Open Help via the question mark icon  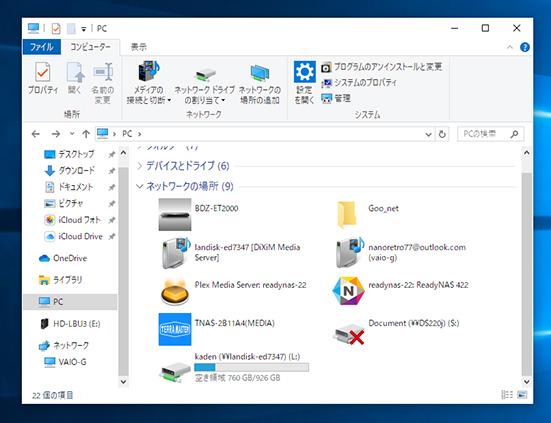click(x=525, y=47)
